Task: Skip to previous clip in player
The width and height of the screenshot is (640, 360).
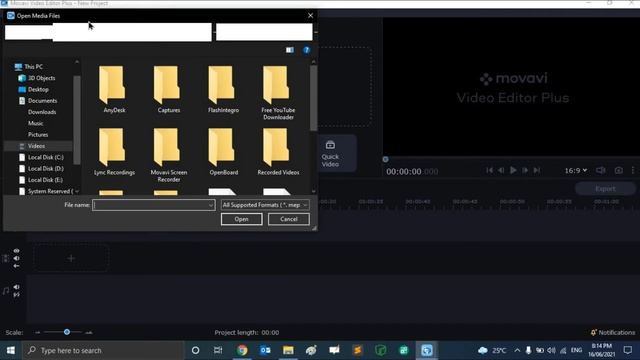Action: (489, 170)
